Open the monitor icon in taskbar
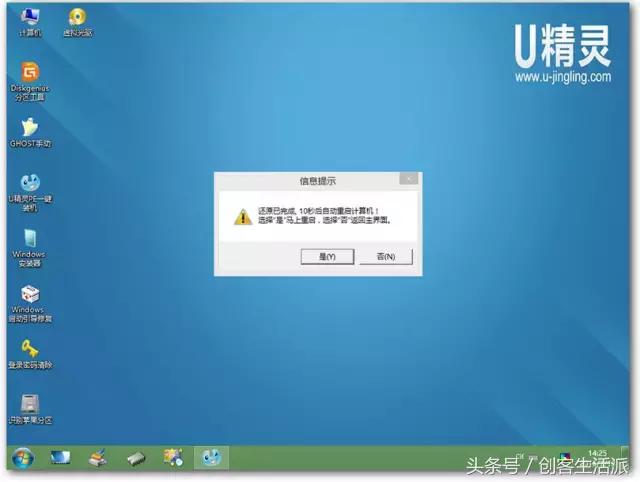Viewport: 640px width, 482px height. (x=60, y=458)
